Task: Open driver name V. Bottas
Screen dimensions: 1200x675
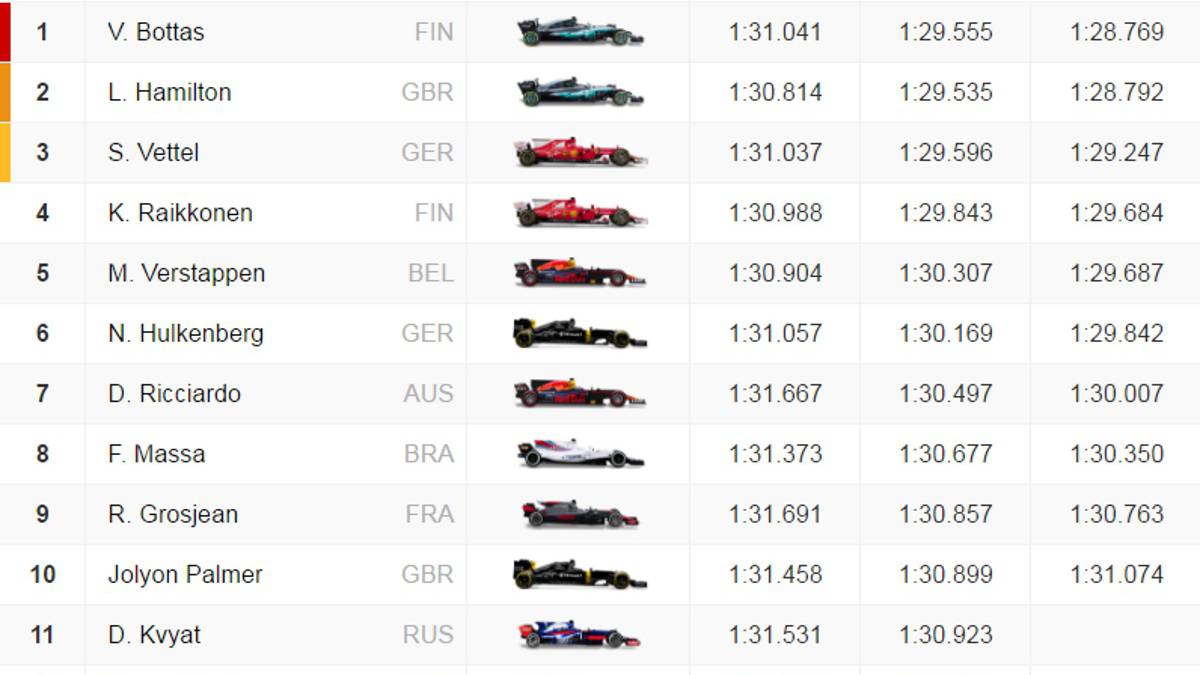Action: (156, 32)
